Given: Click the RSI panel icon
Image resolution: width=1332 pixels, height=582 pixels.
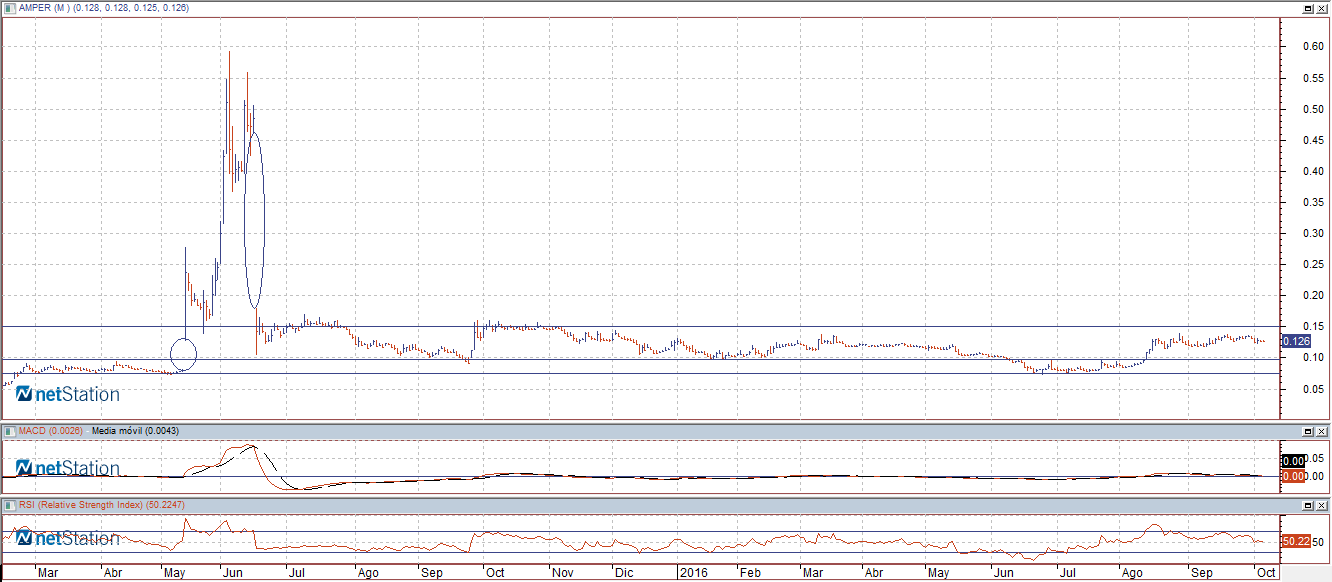Looking at the screenshot, I should pos(10,505).
